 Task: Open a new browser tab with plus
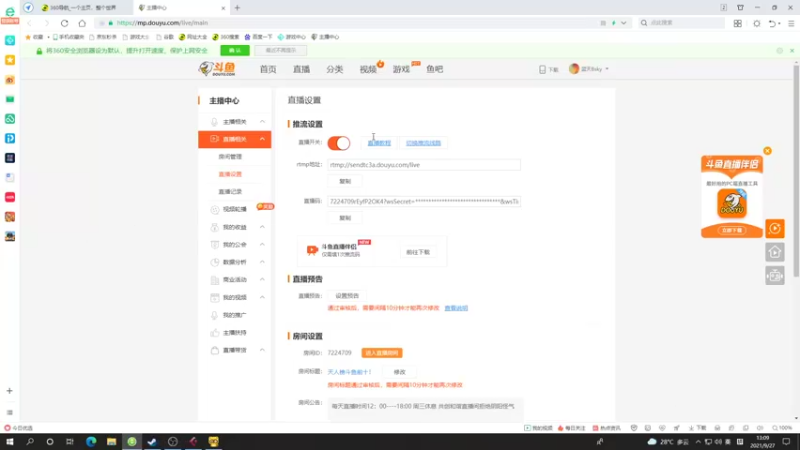click(x=237, y=8)
